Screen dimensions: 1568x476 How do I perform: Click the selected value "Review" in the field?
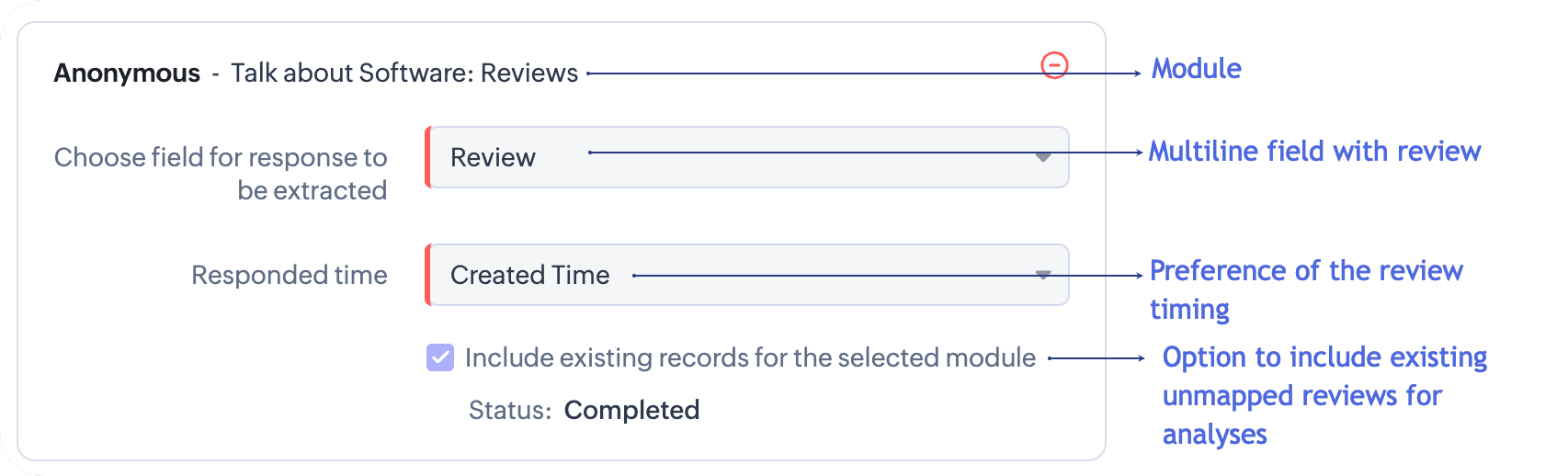(493, 158)
